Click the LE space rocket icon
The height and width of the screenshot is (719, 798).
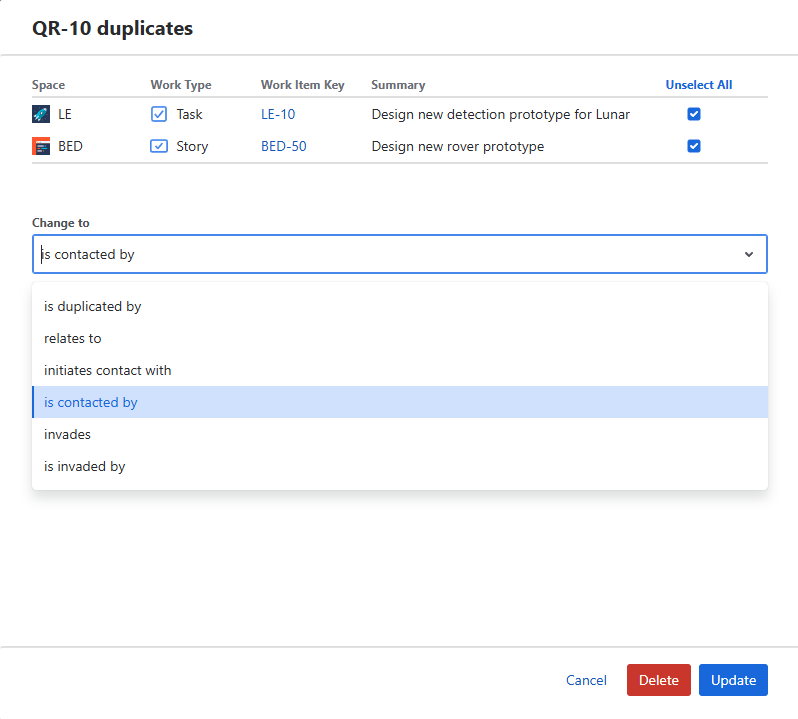[x=41, y=114]
